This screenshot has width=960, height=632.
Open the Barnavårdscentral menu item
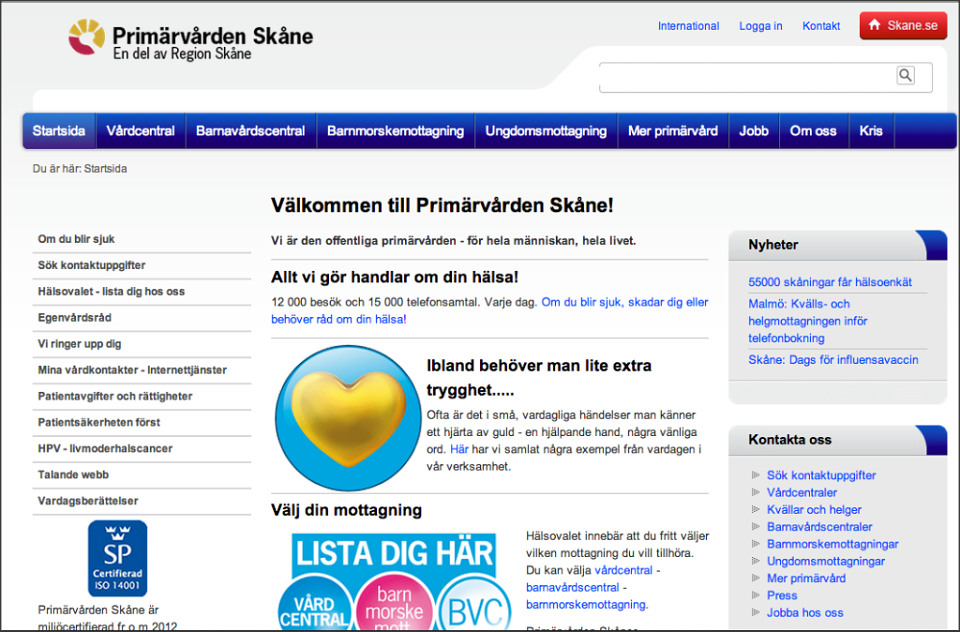pos(250,130)
